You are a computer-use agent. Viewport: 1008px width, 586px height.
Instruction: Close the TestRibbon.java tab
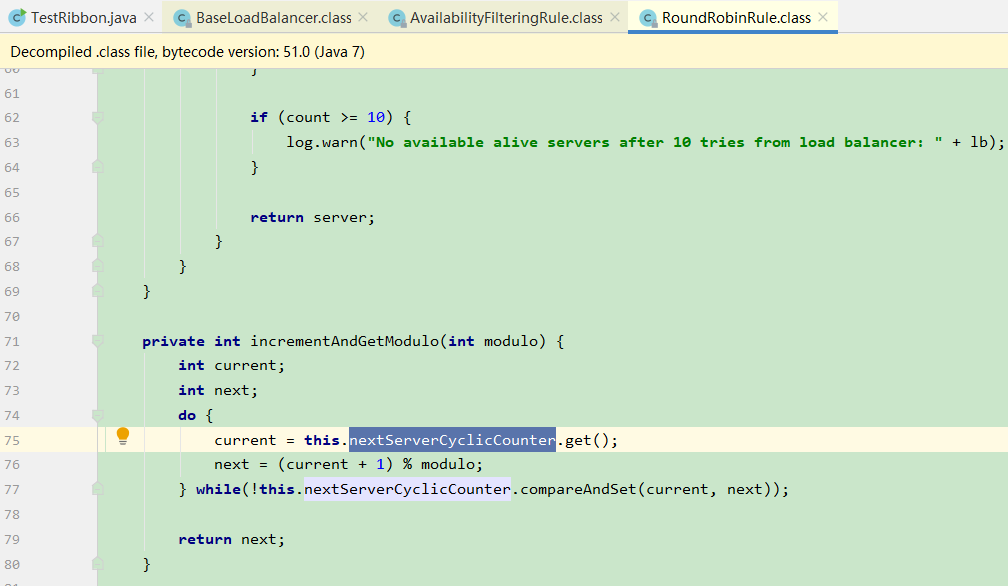point(149,17)
